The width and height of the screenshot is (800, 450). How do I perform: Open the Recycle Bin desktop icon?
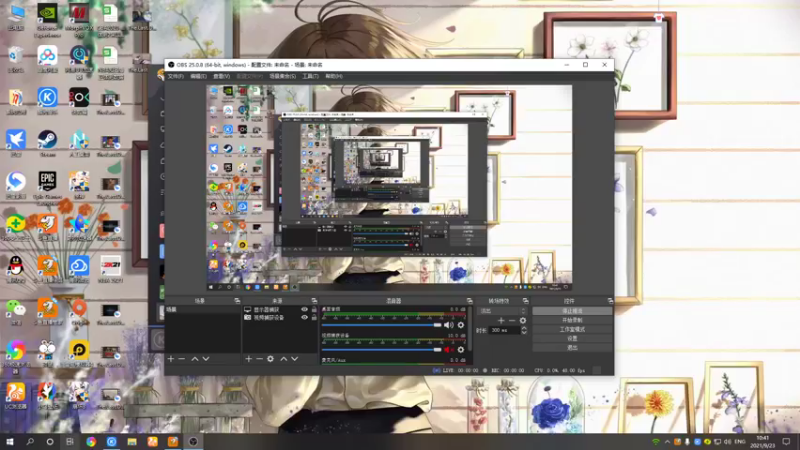(16, 58)
